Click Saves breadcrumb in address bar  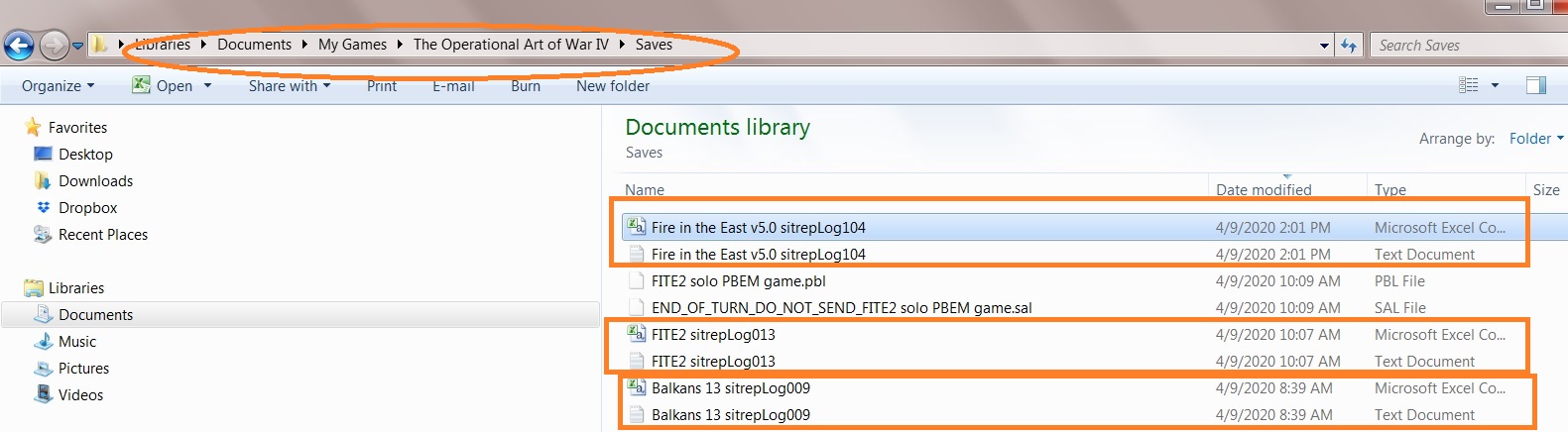point(654,45)
